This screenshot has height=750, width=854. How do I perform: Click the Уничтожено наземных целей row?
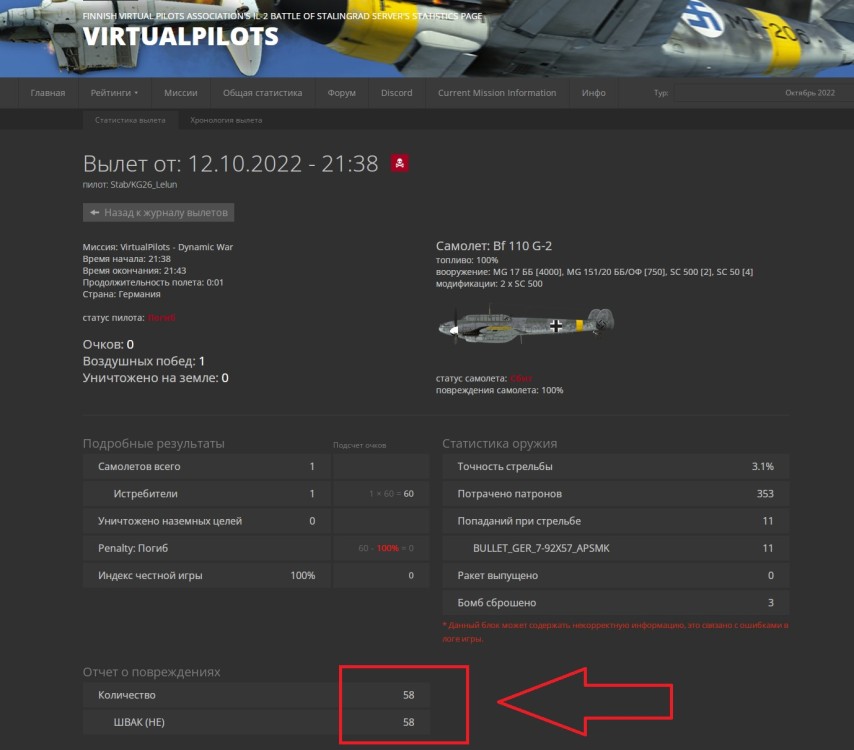click(207, 521)
